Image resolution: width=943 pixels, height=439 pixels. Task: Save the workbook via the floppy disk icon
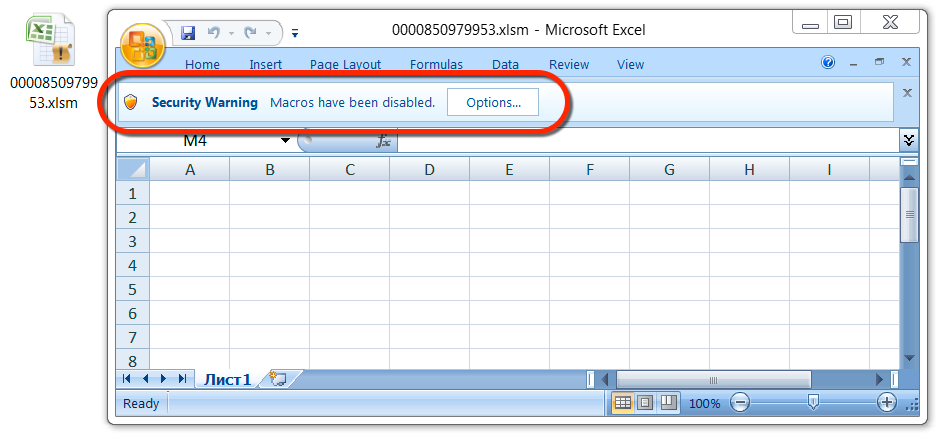[188, 32]
